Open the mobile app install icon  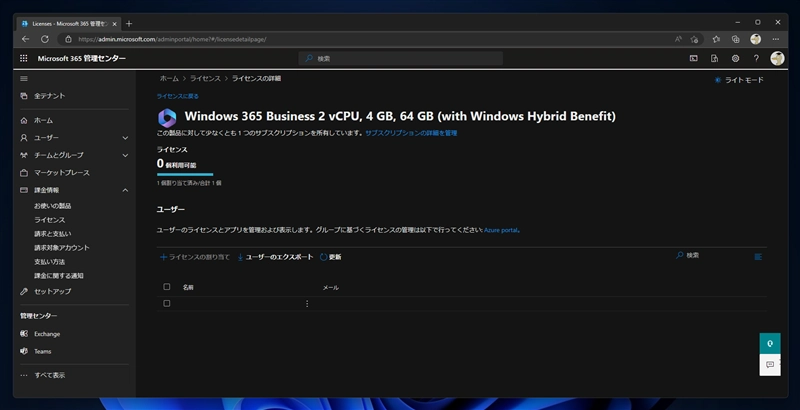[714, 59]
